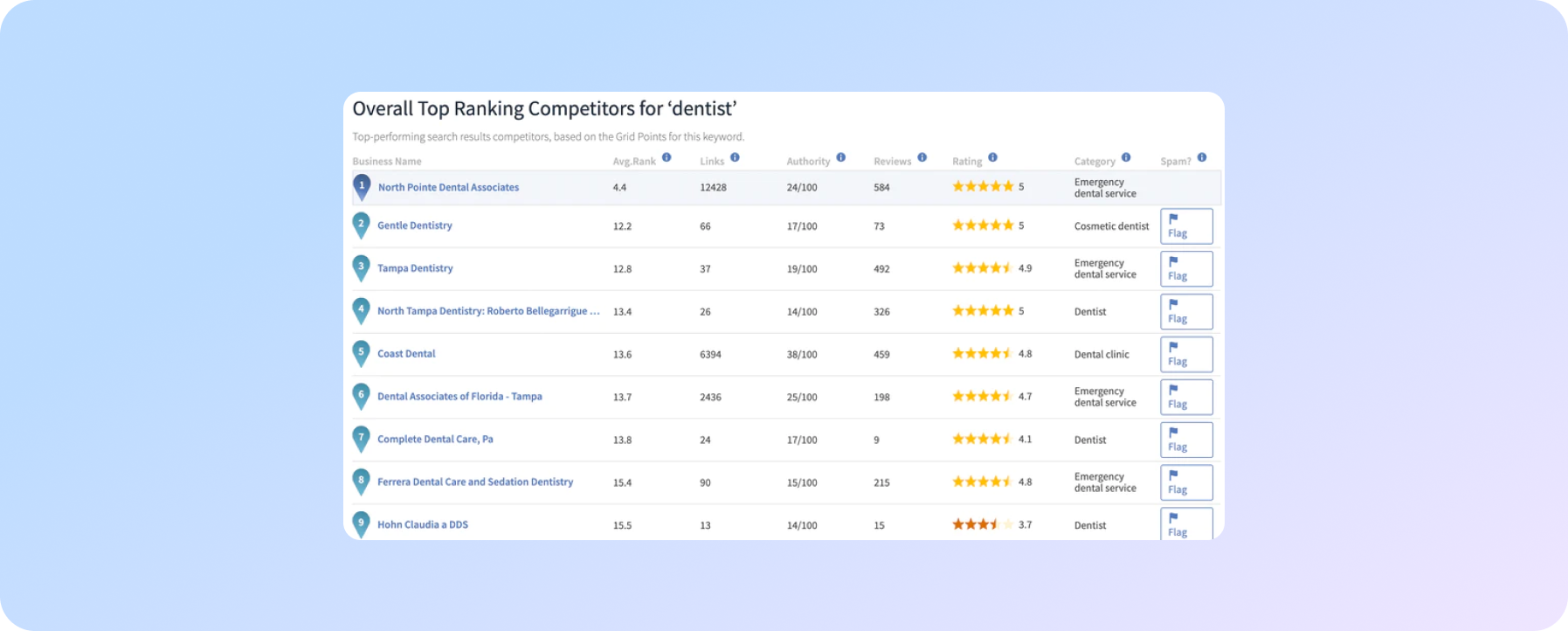Open Gentle Dentistry business link
The width and height of the screenshot is (1568, 631).
[x=415, y=225]
